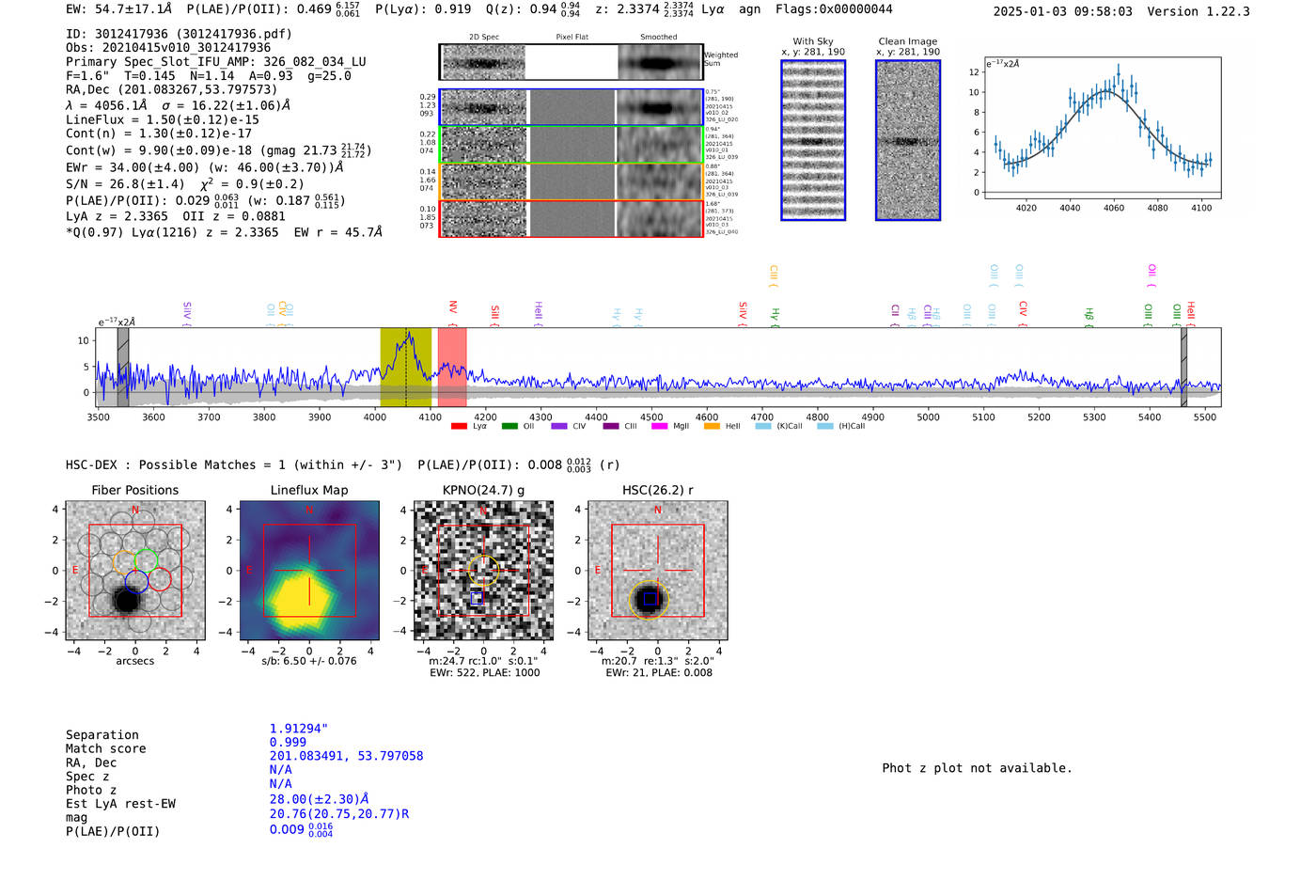Select the blue-bordered fiber 2D spectrum row
Screen dimensions: 1316x896
572,108
